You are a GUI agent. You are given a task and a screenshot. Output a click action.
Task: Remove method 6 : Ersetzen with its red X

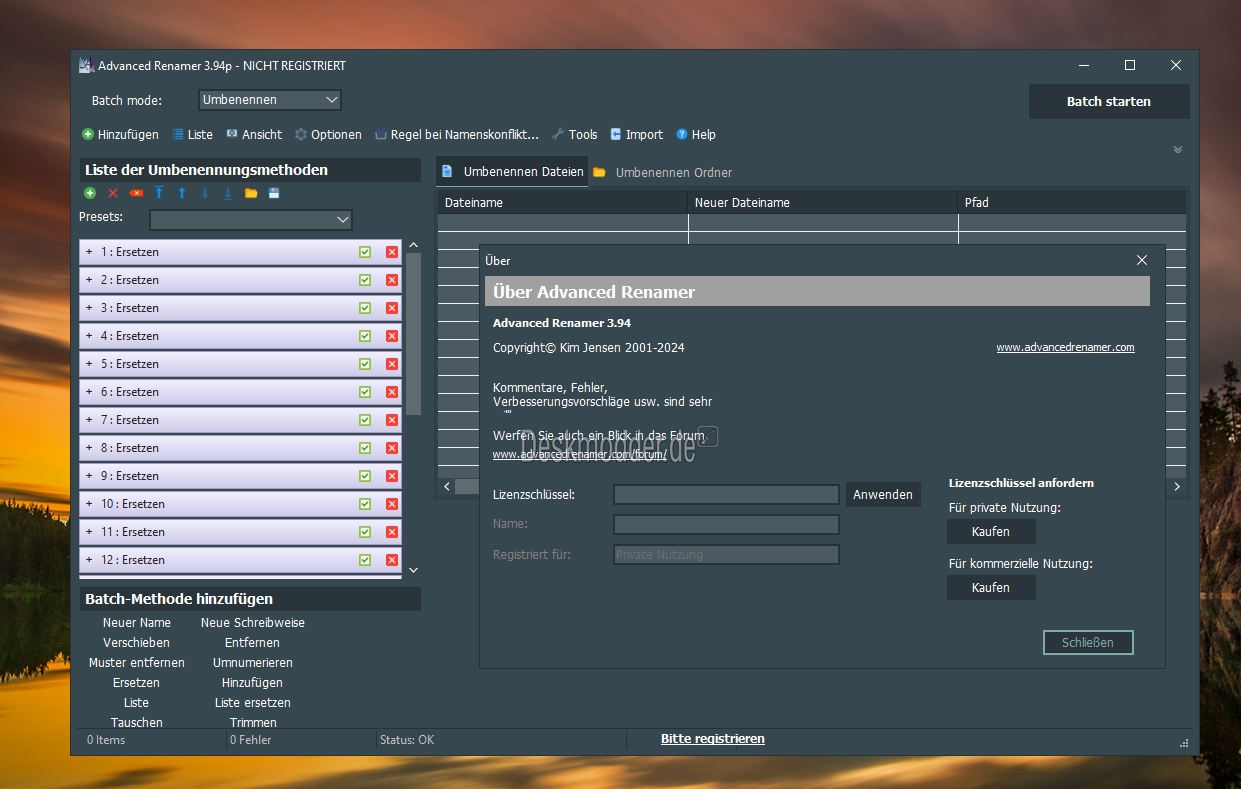(x=392, y=392)
